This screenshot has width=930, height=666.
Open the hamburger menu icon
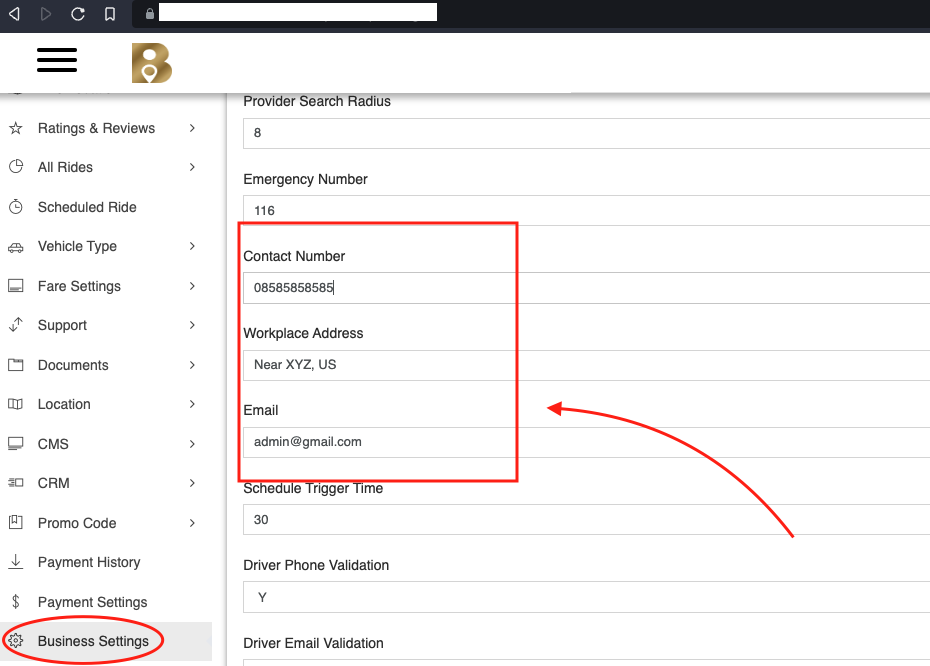[57, 60]
